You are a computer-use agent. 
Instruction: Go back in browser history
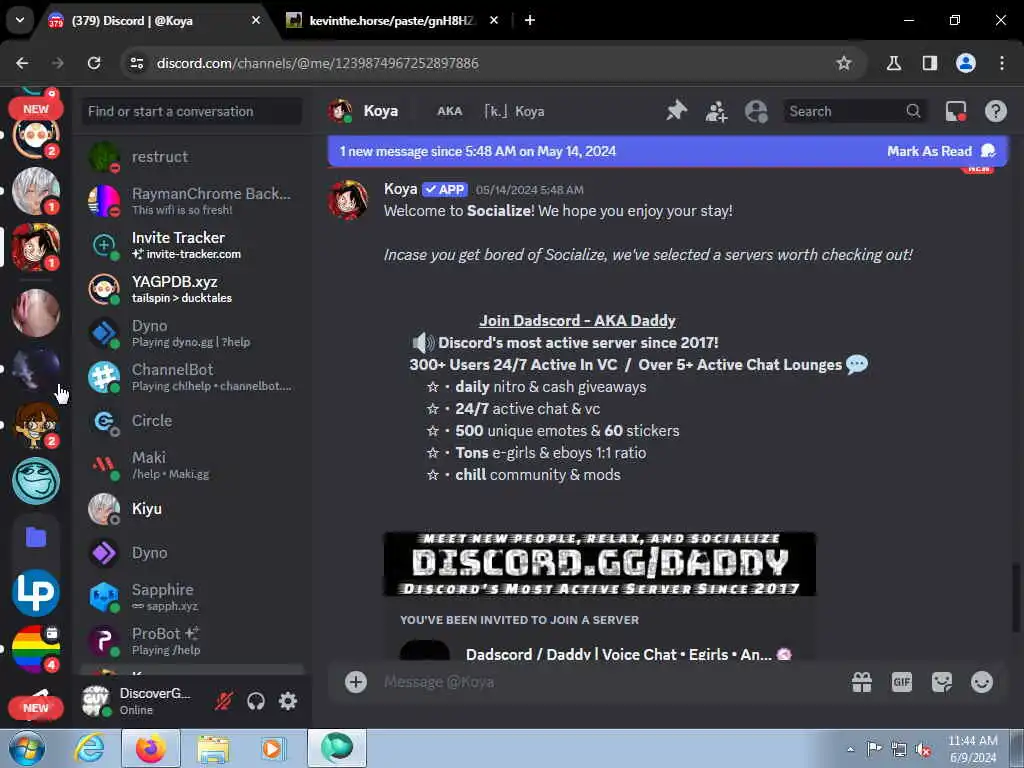(x=22, y=63)
